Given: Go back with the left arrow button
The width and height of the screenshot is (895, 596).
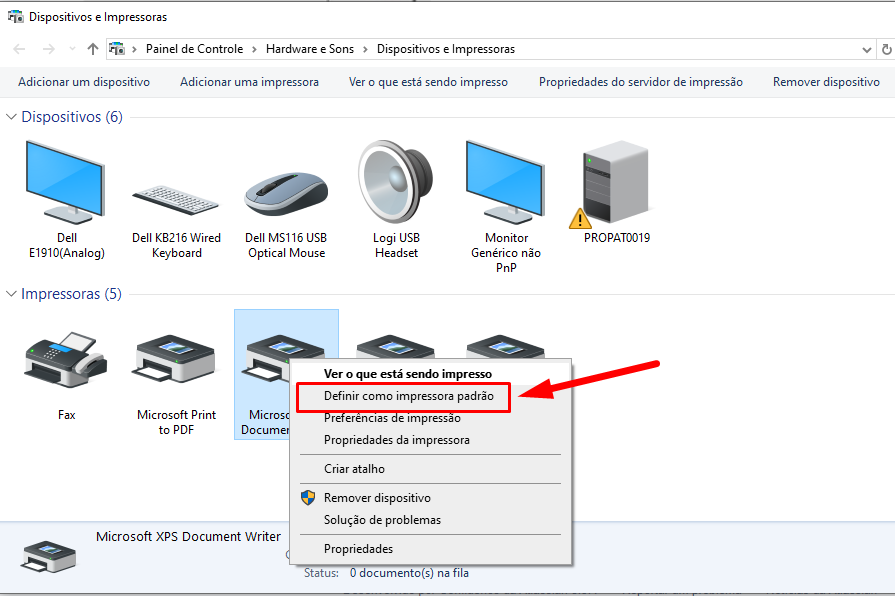Looking at the screenshot, I should (19, 49).
